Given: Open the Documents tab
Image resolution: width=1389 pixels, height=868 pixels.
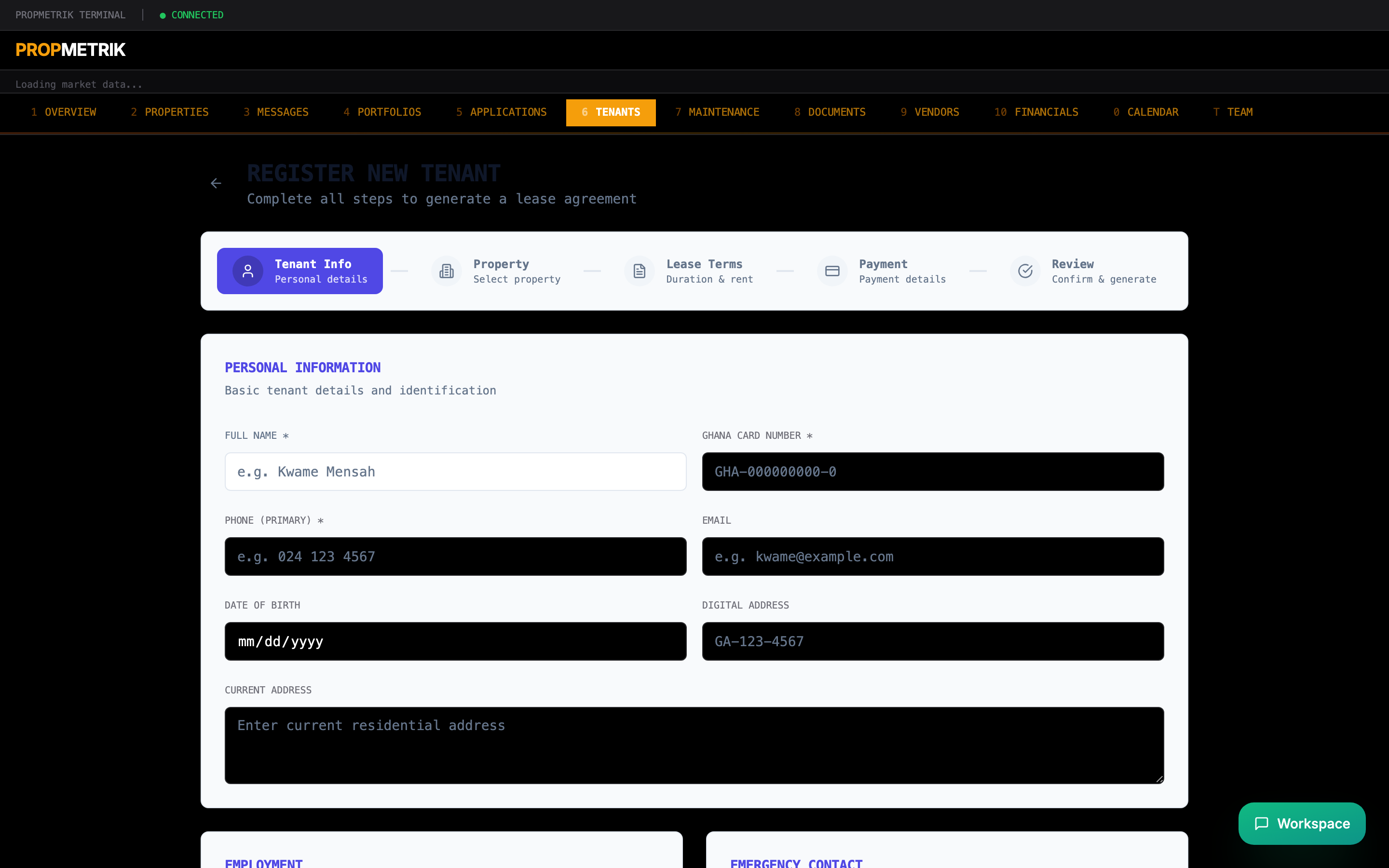Looking at the screenshot, I should (x=830, y=112).
